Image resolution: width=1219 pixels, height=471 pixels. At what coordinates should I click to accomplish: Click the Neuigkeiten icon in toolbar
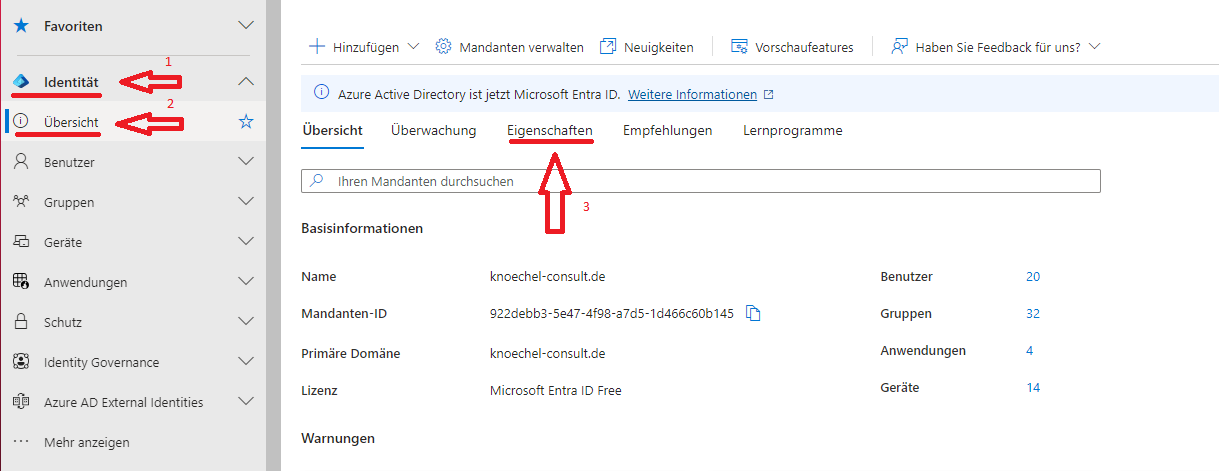point(608,47)
